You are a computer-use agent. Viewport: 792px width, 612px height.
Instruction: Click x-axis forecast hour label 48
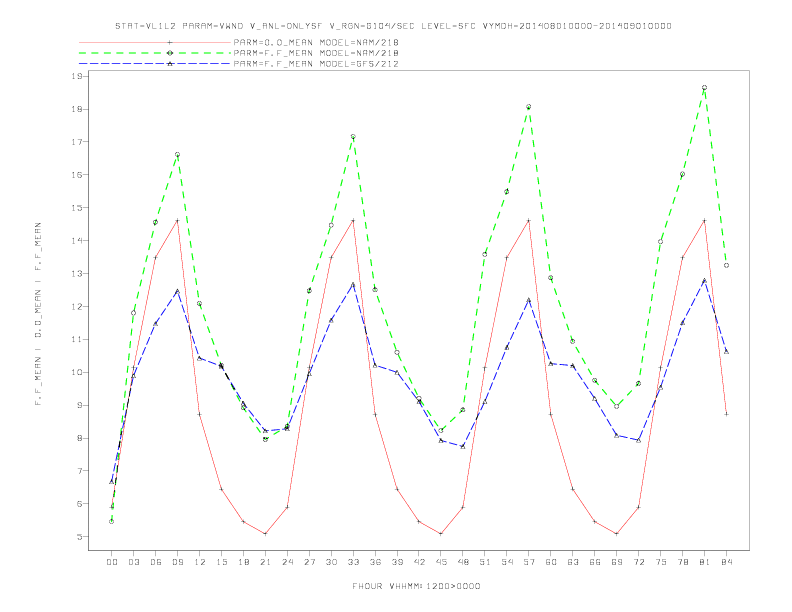[x=463, y=562]
